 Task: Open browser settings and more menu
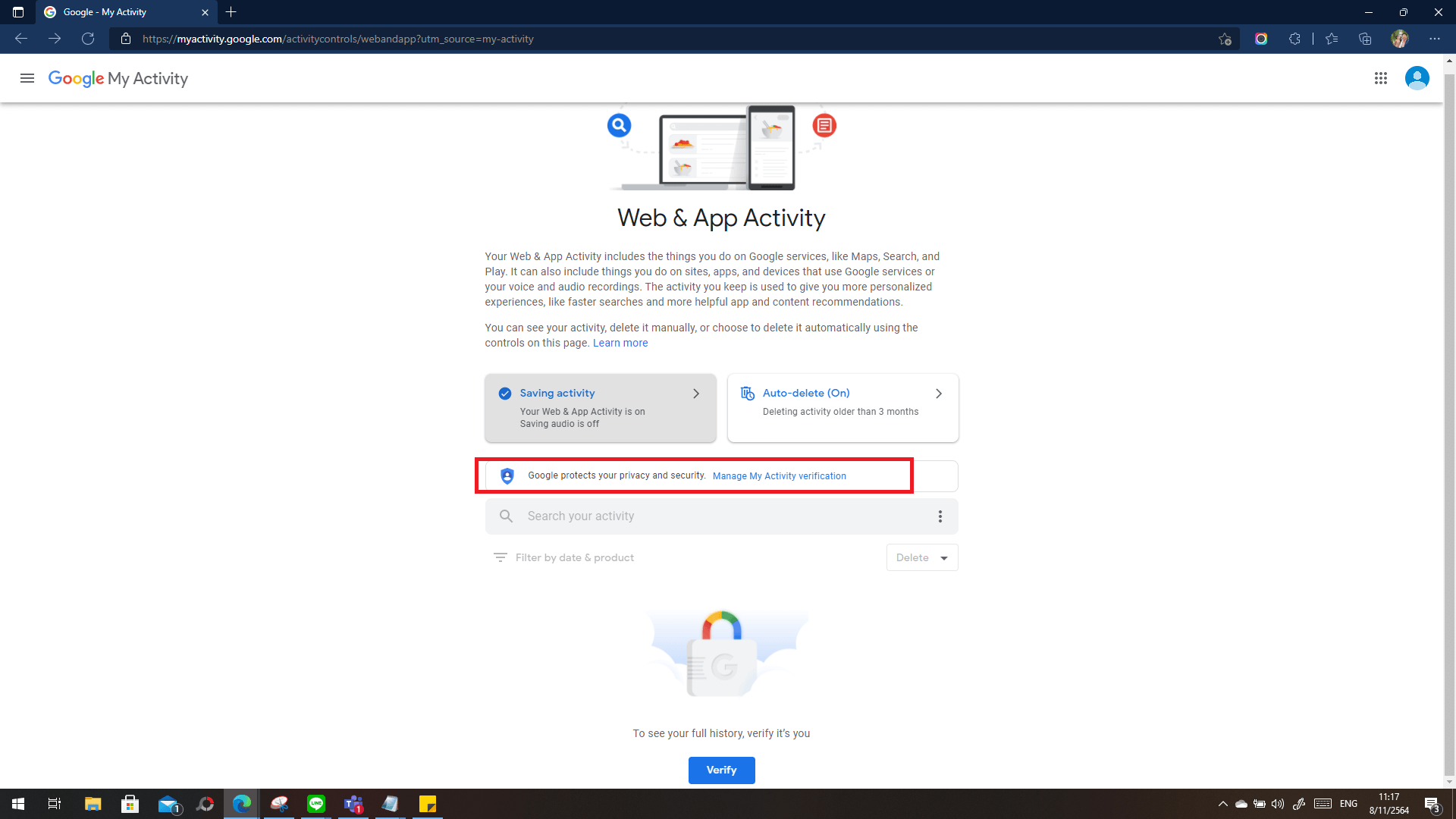click(1435, 39)
